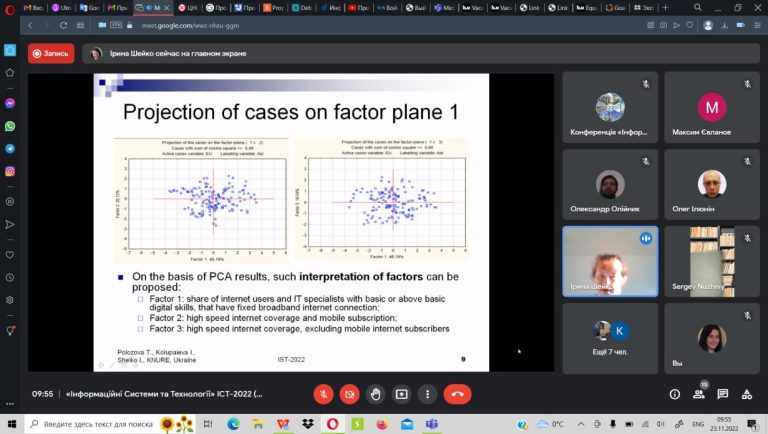Open browsing history from sidebar clock
This screenshot has height=434, width=768.
tap(10, 277)
